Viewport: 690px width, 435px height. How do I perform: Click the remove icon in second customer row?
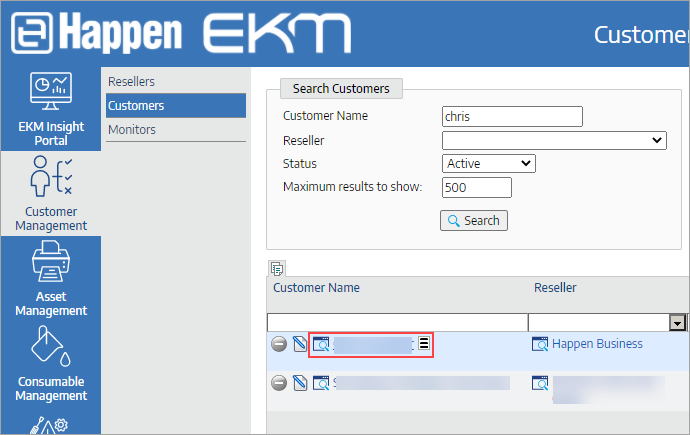click(279, 383)
